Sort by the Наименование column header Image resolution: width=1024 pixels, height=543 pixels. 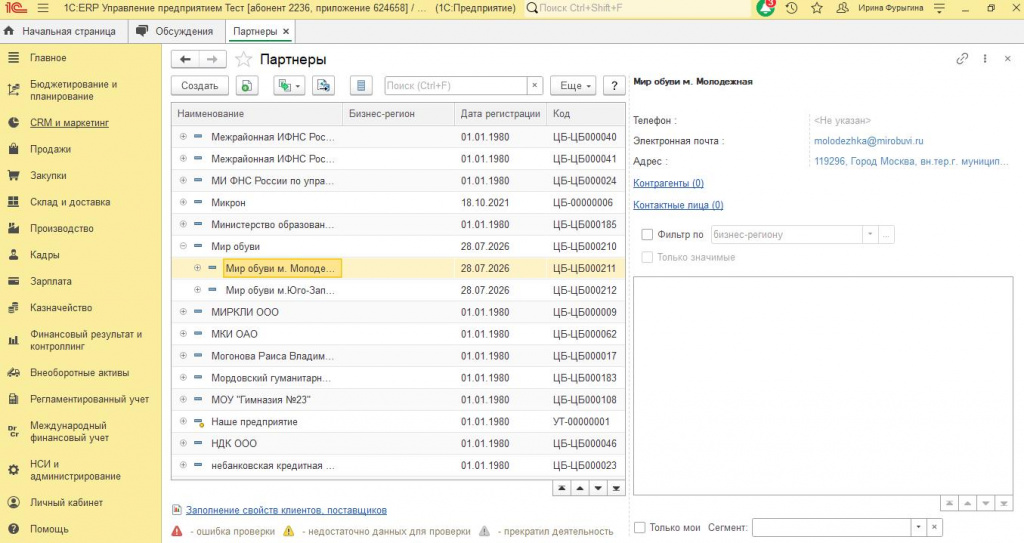(257, 114)
